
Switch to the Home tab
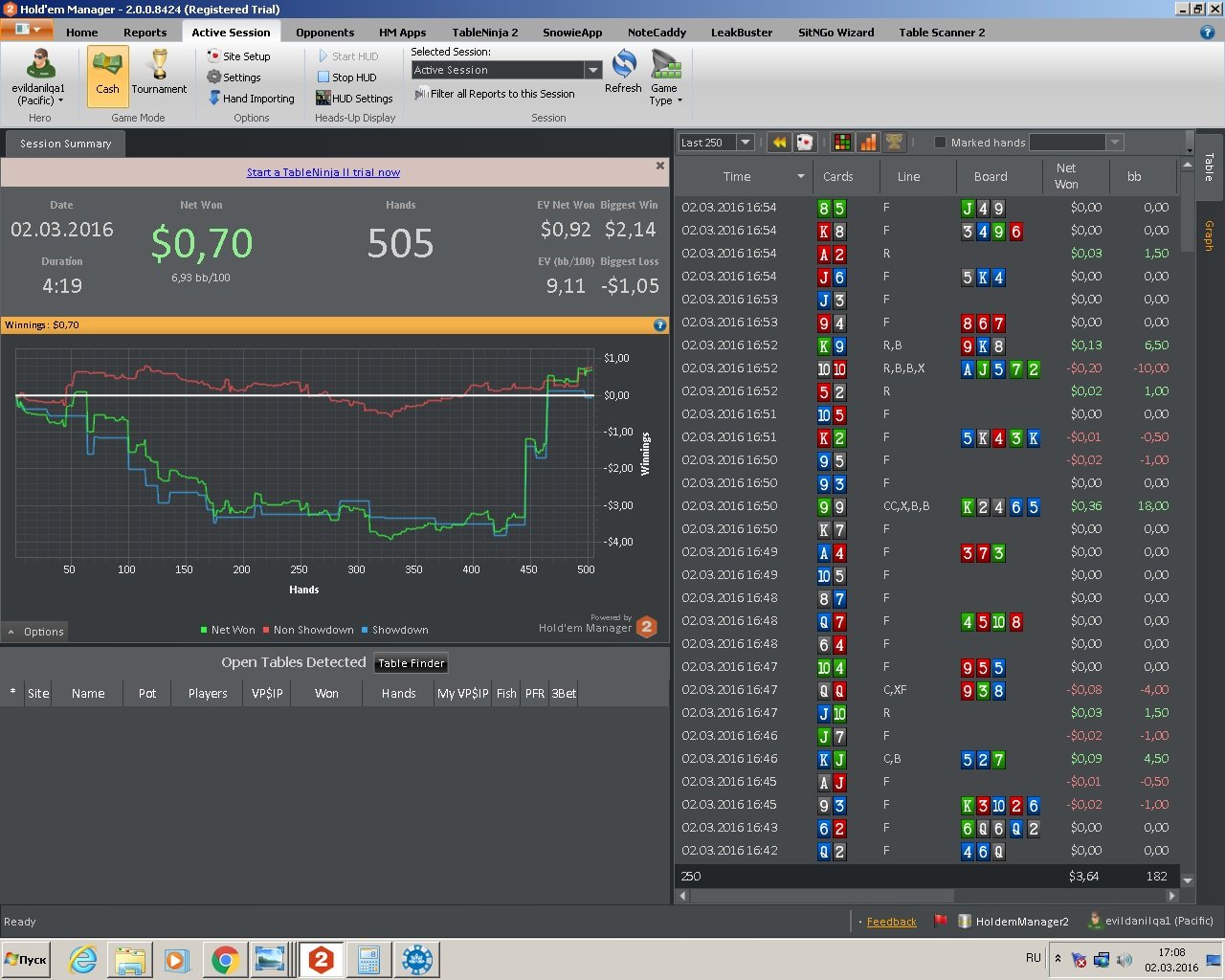coord(82,33)
